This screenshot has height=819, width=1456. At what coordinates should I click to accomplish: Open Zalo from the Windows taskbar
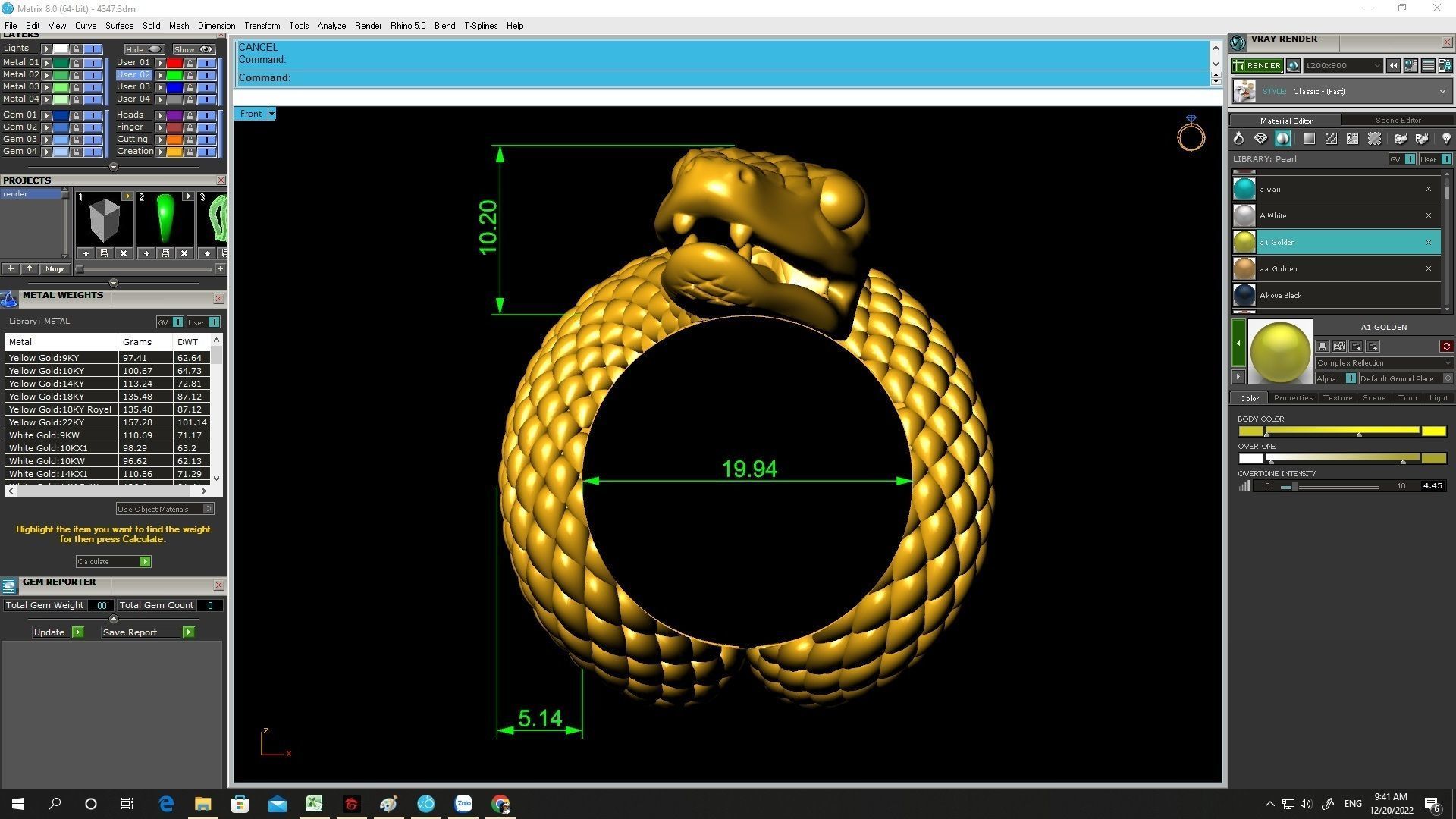(x=463, y=804)
